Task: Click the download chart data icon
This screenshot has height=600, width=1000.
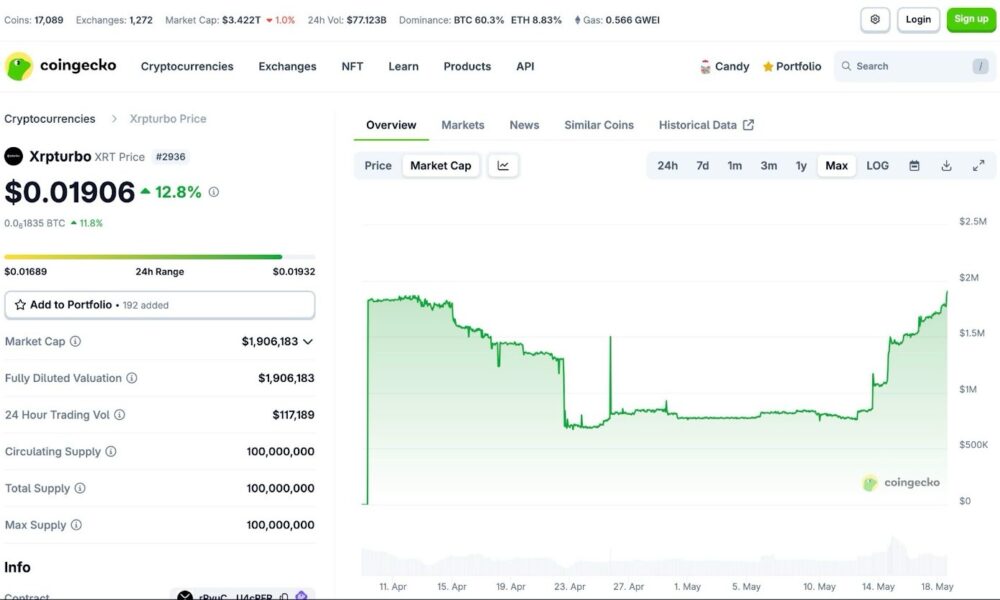Action: (x=946, y=166)
